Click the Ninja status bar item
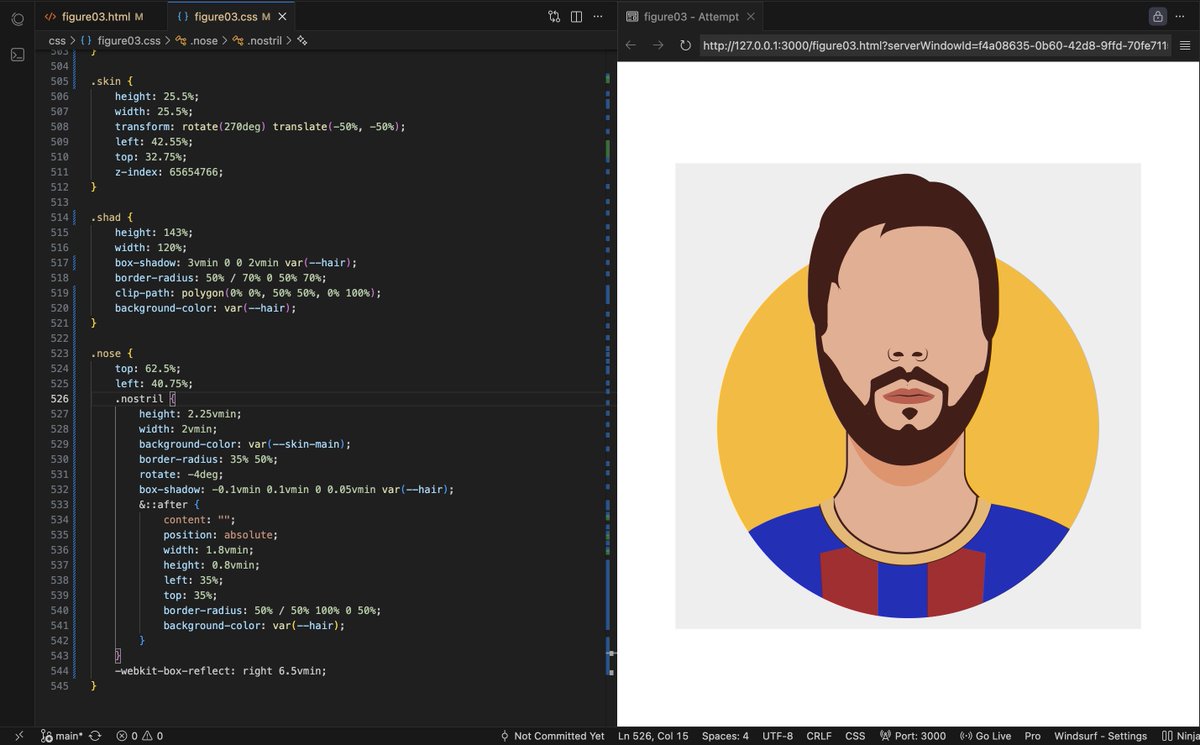Screen dimensions: 1200x745 pos(1180,736)
